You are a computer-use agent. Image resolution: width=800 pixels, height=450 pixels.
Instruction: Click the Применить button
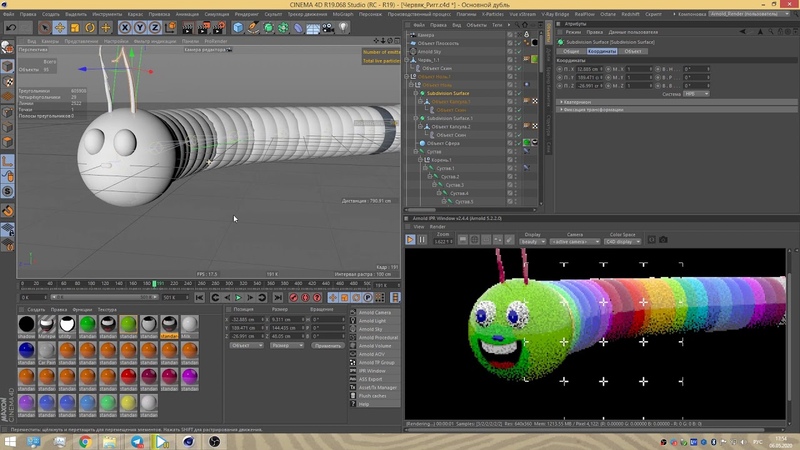point(328,345)
